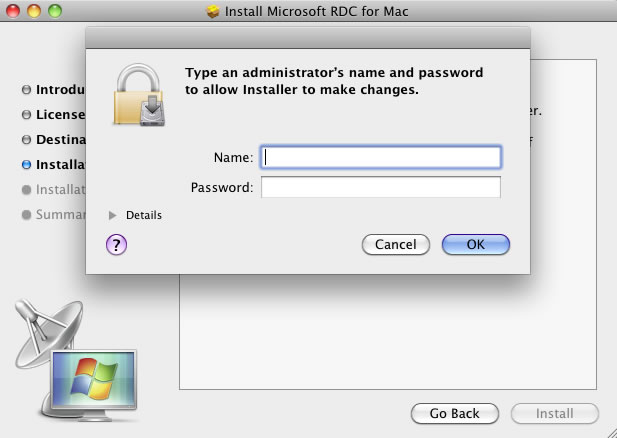Image resolution: width=617 pixels, height=438 pixels.
Task: Click the yellow minimize window button
Action: [34, 11]
